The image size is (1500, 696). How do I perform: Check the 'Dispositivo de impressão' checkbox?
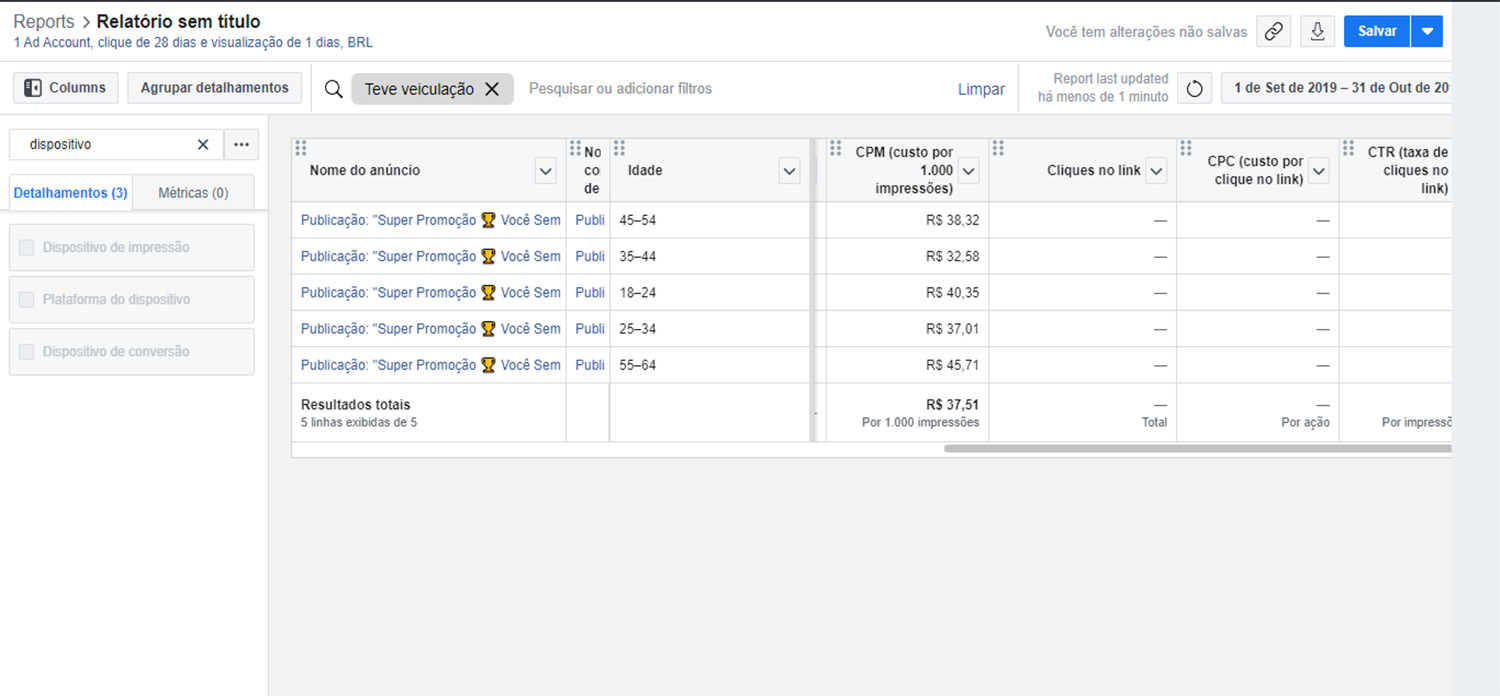(27, 247)
